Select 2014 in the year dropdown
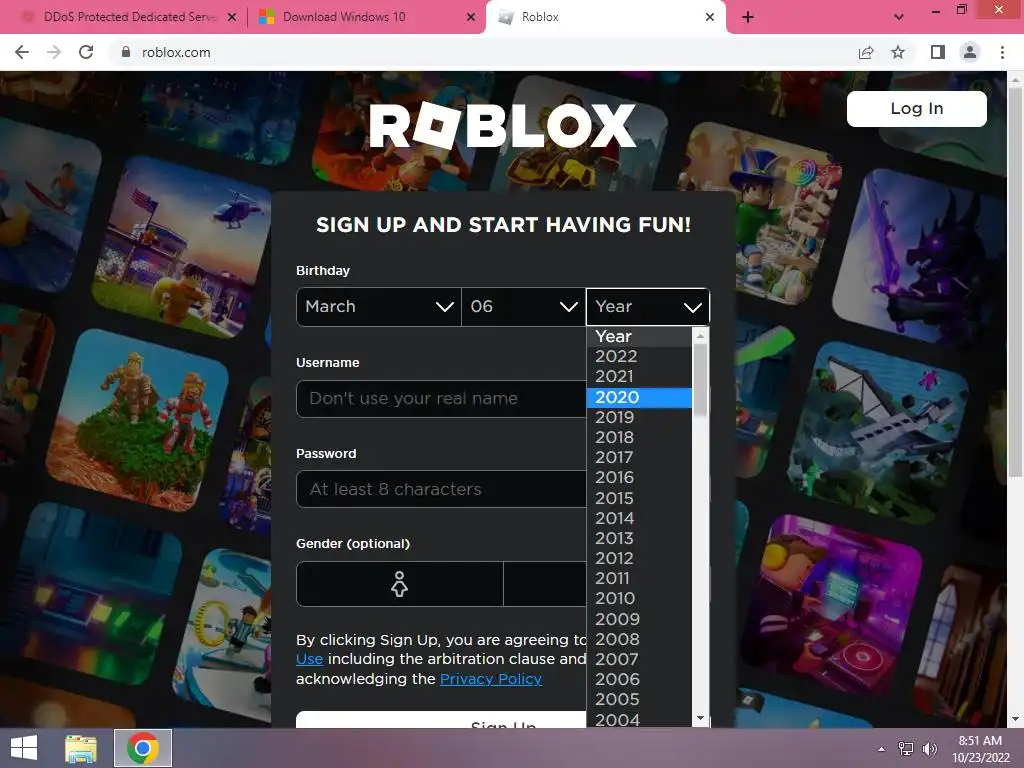Screen dimensions: 1024x768 639,519
